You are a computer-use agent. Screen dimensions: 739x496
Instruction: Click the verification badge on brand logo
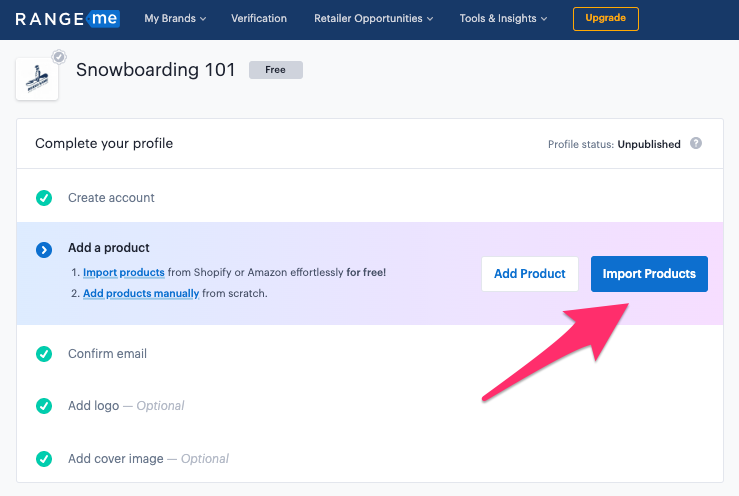pyautogui.click(x=59, y=57)
